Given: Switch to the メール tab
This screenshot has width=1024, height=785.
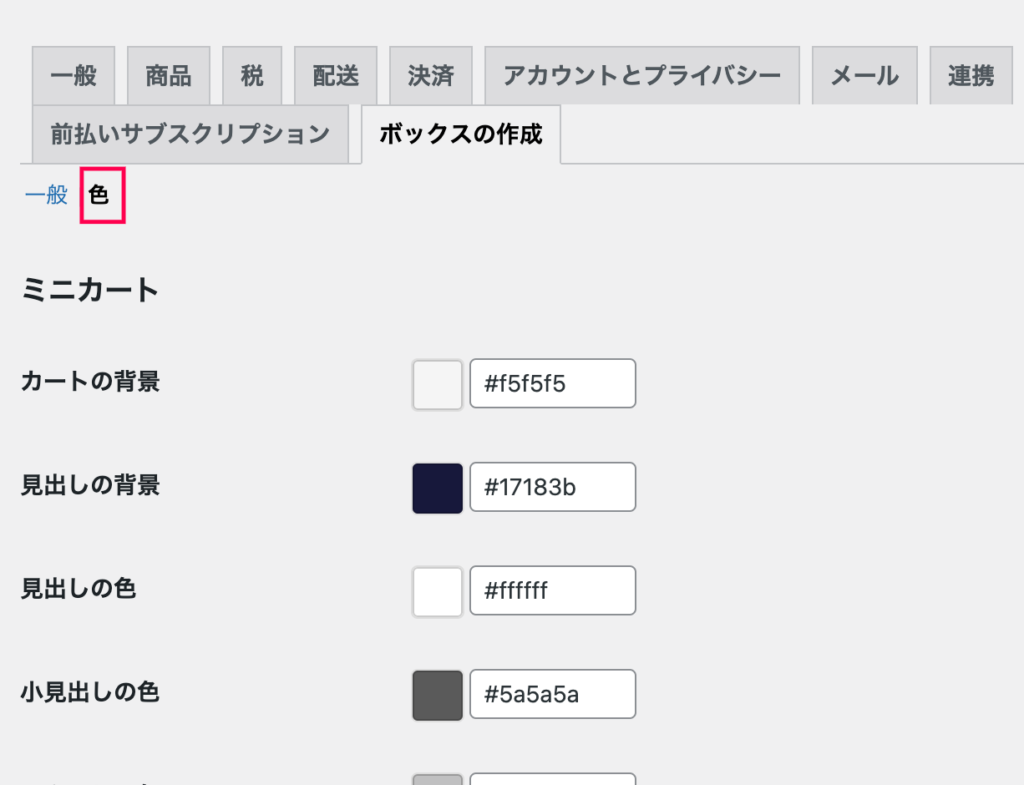Looking at the screenshot, I should [x=865, y=76].
